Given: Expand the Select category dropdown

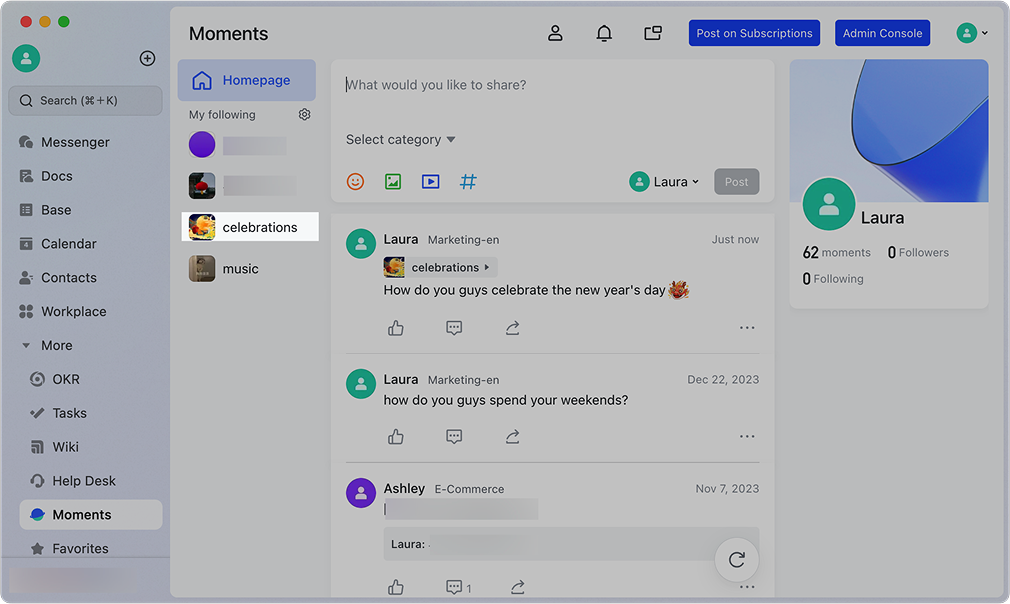Looking at the screenshot, I should (400, 140).
